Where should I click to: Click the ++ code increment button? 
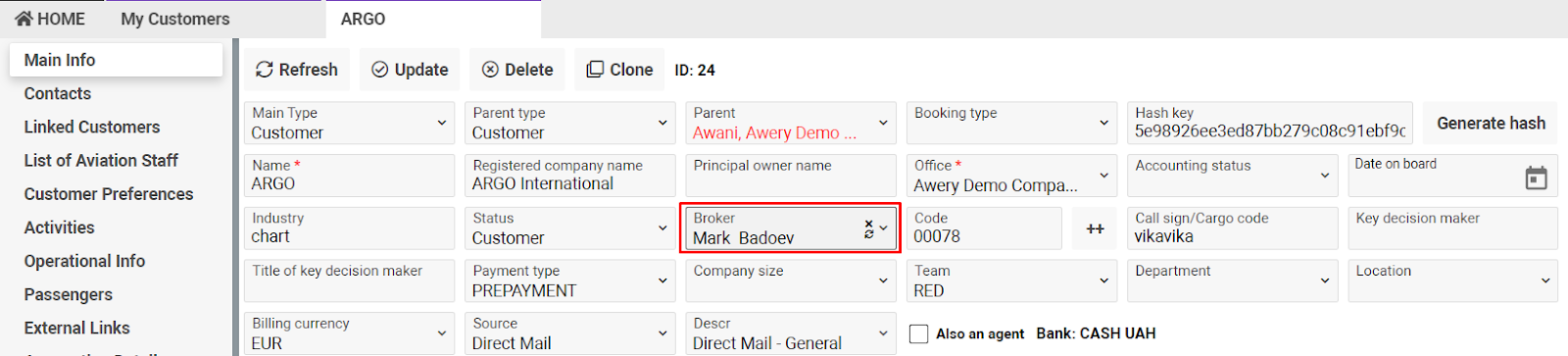pyautogui.click(x=1096, y=229)
